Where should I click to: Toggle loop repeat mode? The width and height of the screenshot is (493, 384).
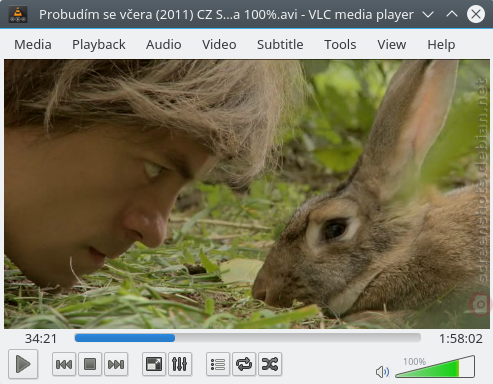[244, 364]
